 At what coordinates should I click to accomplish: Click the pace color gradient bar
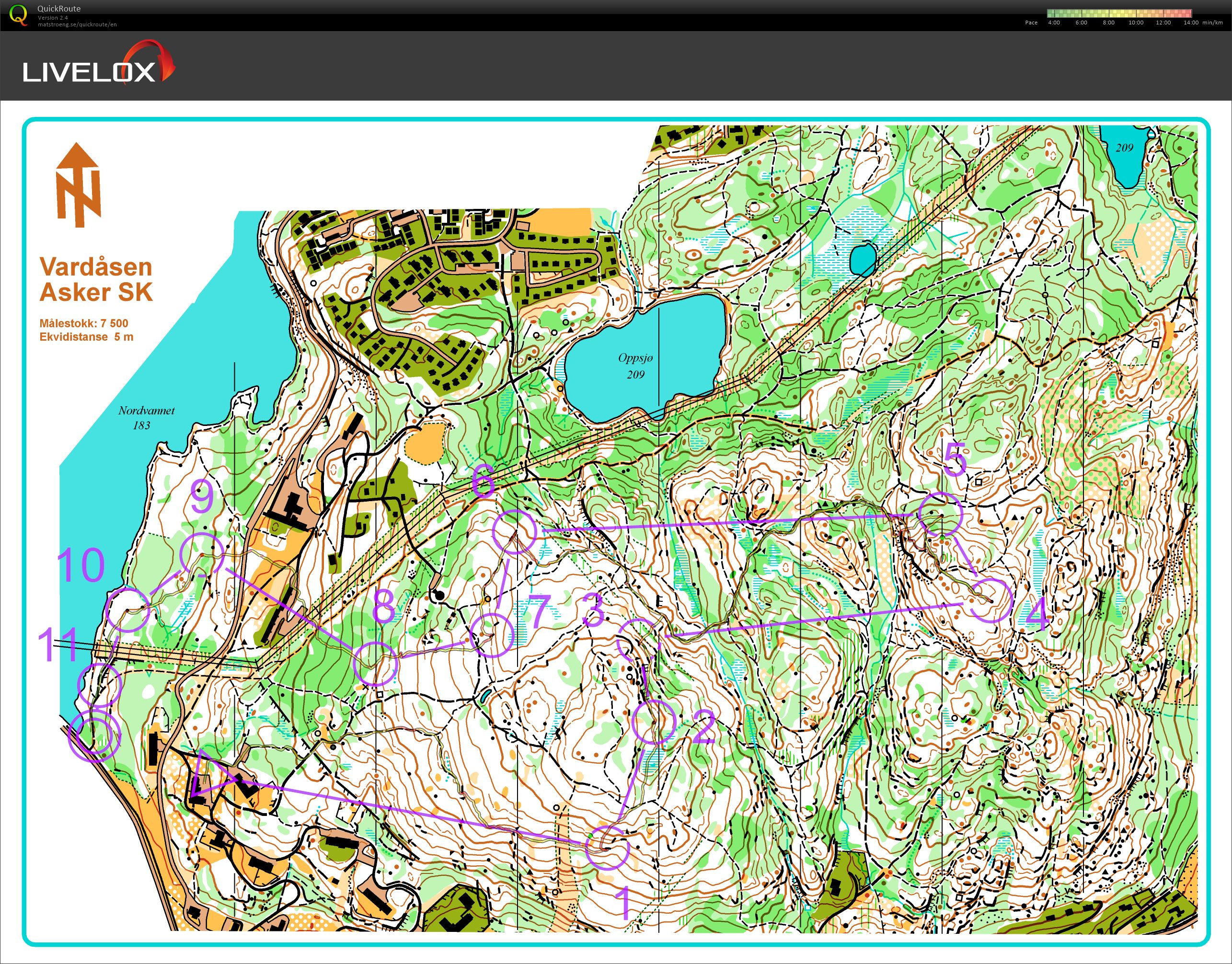tap(1119, 13)
